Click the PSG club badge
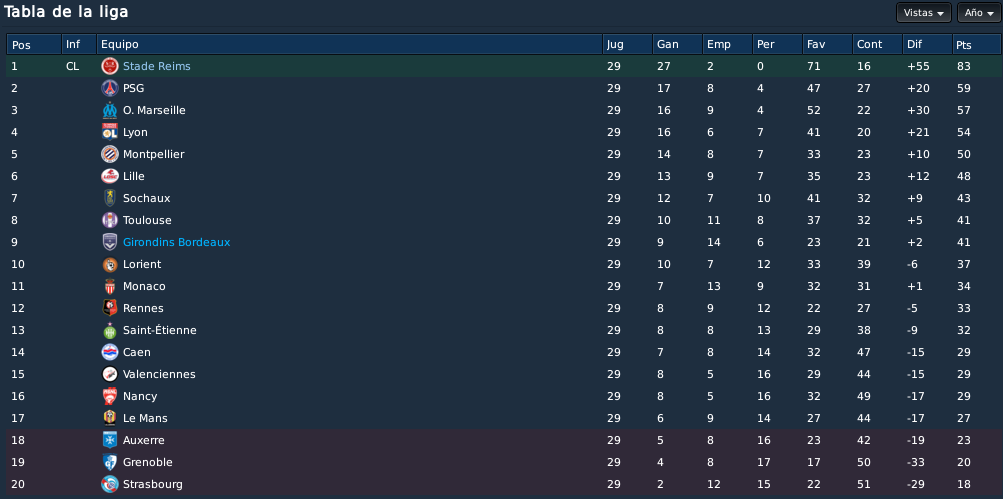 coord(110,88)
